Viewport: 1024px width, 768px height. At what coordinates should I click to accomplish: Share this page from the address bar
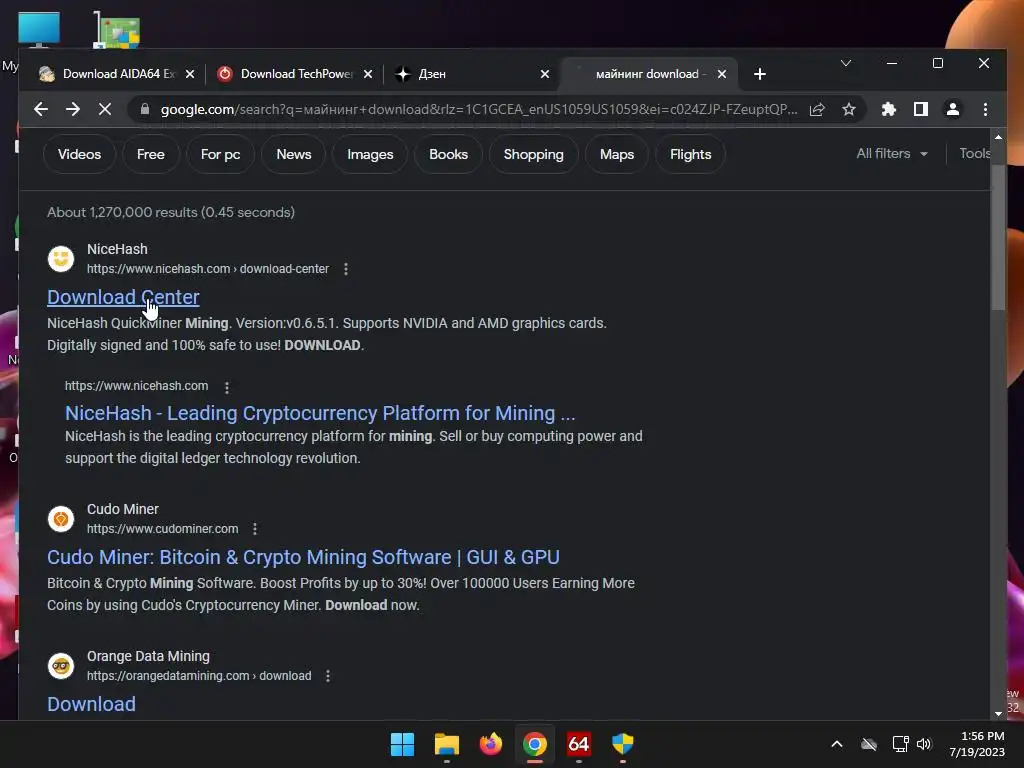tap(817, 109)
